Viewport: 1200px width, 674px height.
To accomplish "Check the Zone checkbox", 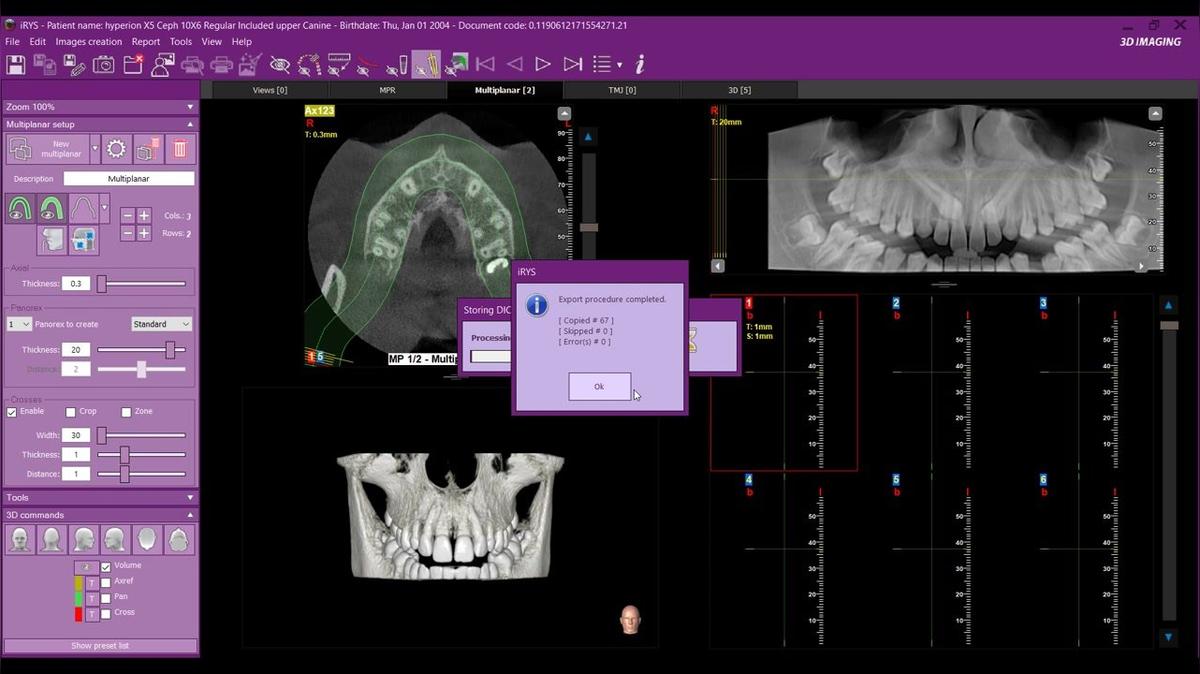I will (126, 411).
